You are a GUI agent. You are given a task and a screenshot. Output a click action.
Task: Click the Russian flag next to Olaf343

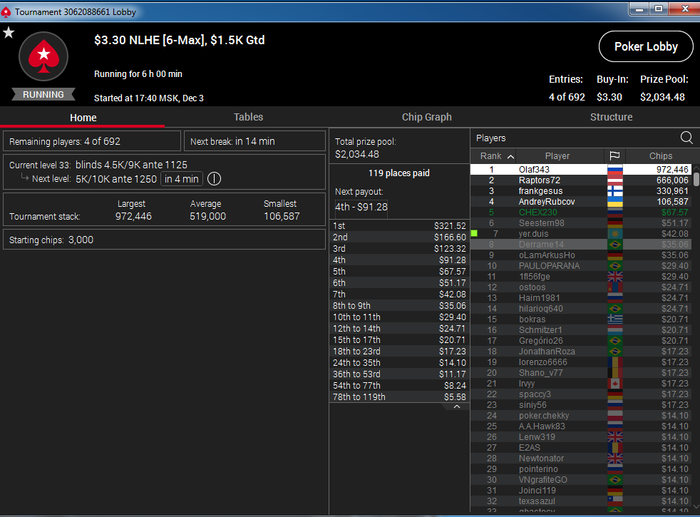tap(615, 170)
